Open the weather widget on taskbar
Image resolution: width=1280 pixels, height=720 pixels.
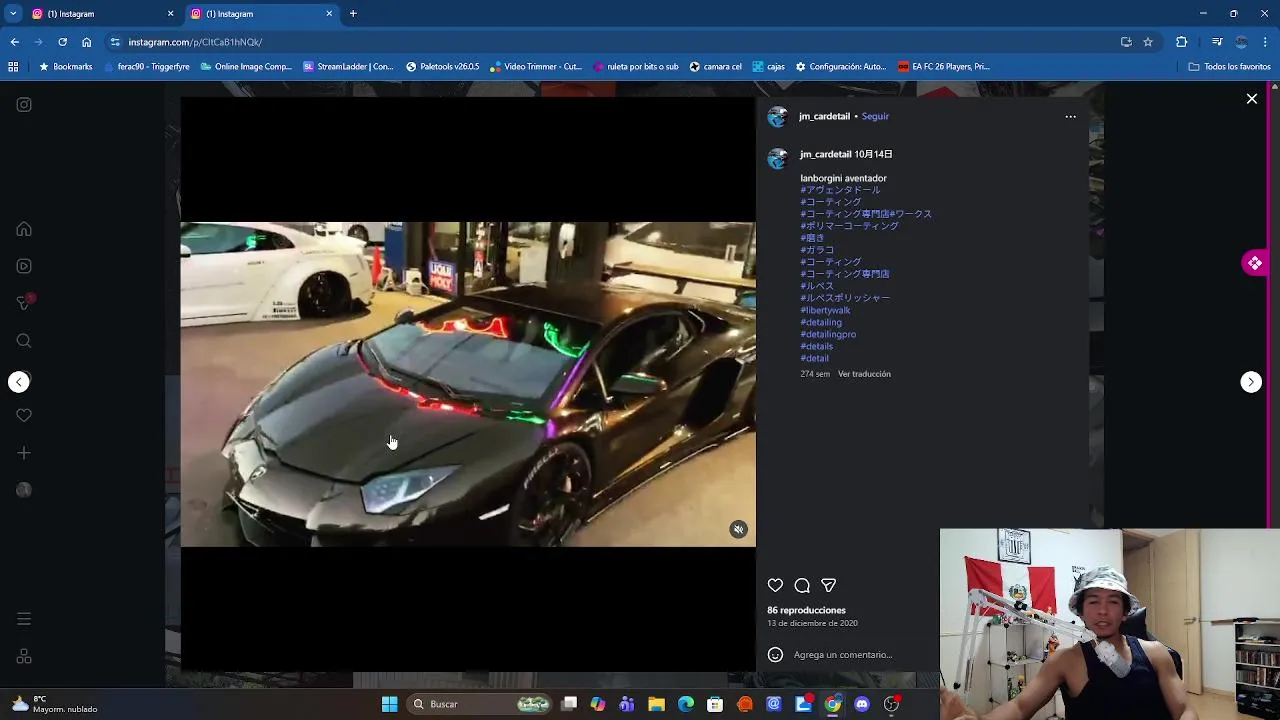[55, 704]
